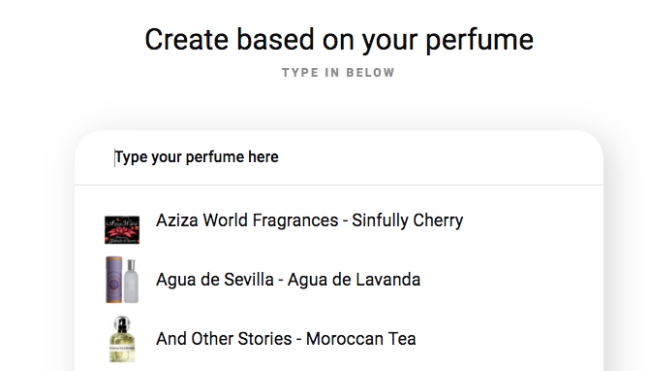The height and width of the screenshot is (371, 650).
Task: Click the Aziza Sinfully Cherry product thumbnail
Action: point(122,230)
